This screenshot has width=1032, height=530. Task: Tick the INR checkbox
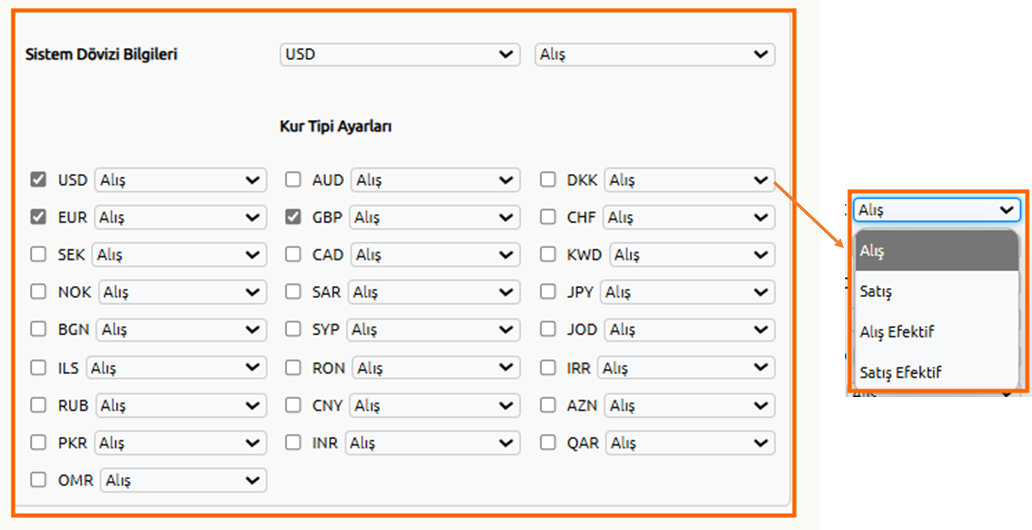(293, 442)
